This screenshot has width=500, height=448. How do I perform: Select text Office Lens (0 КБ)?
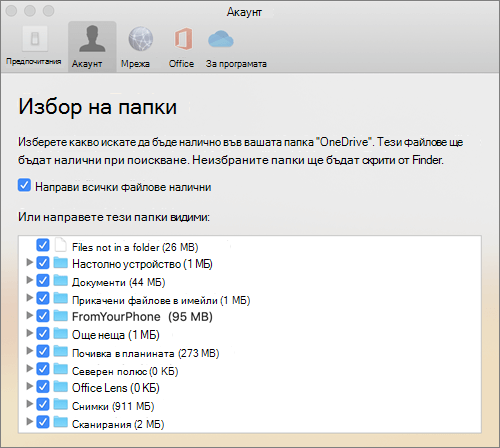(116, 388)
